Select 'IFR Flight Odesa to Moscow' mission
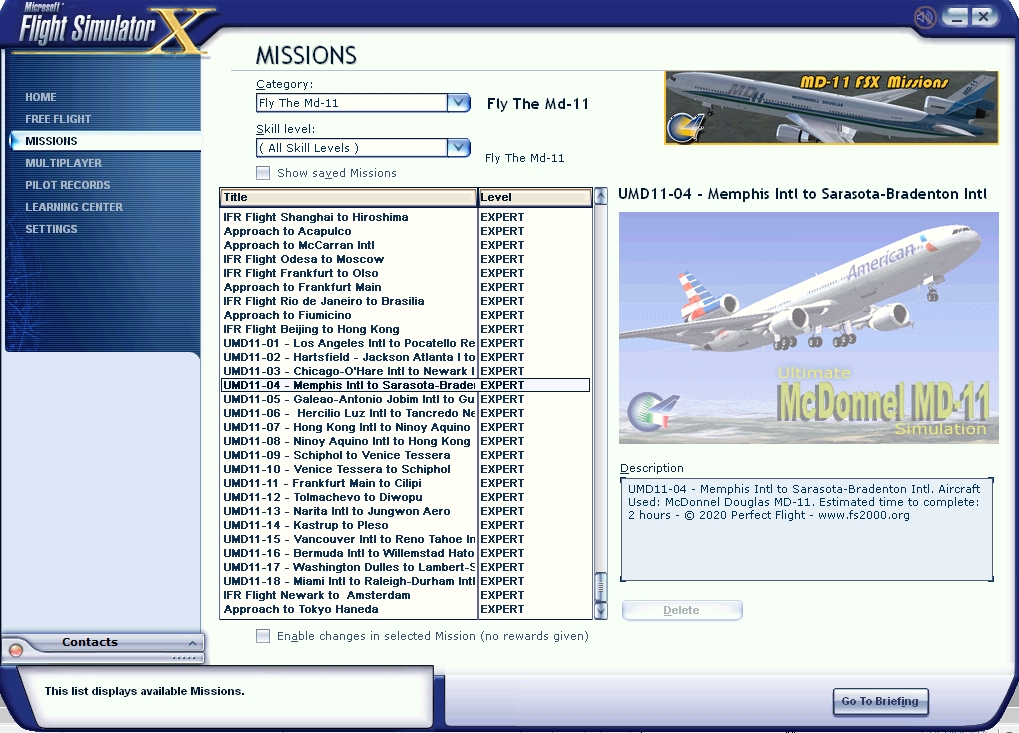The height and width of the screenshot is (733, 1019). point(406,259)
